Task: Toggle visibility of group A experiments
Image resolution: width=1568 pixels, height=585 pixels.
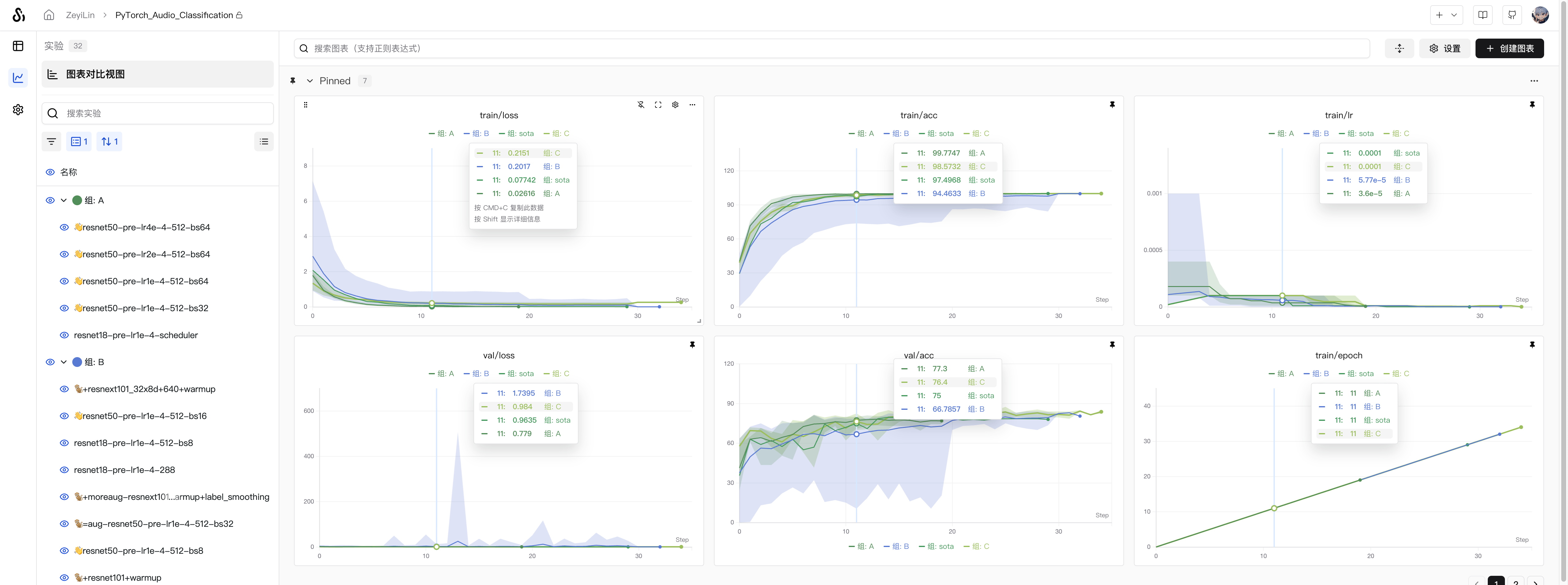Action: [51, 200]
